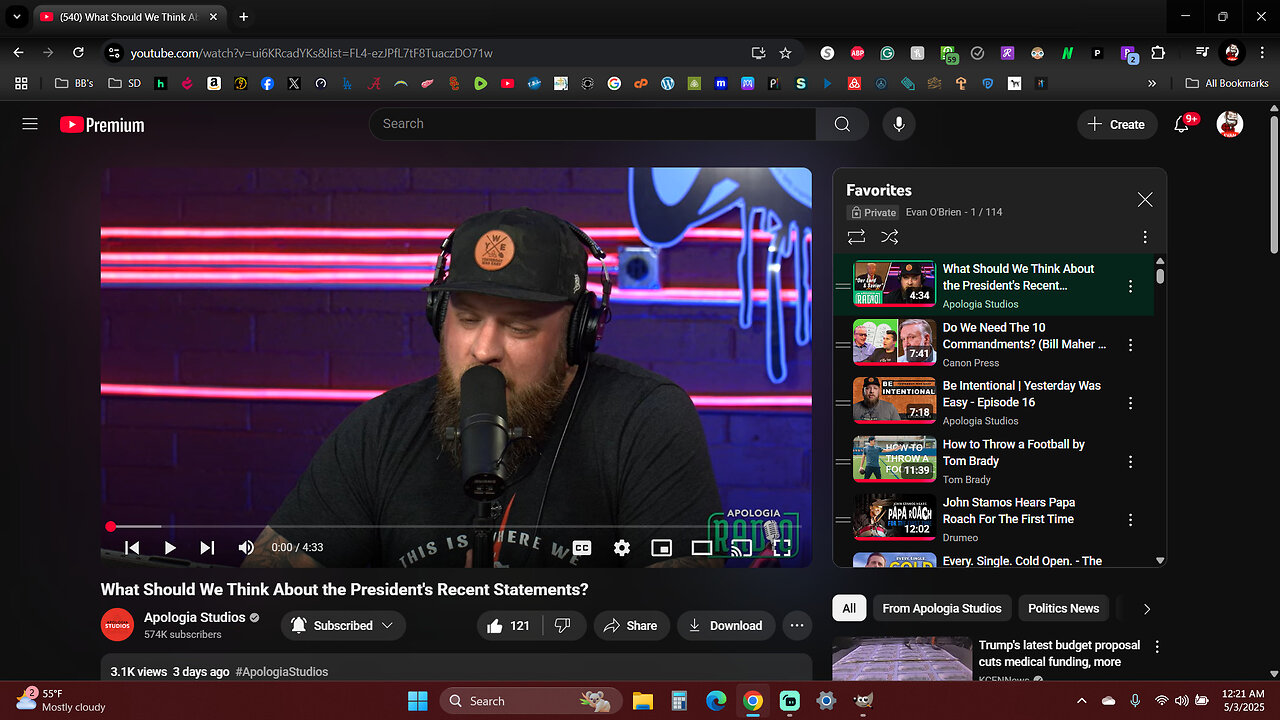Screen dimensions: 1280x720
Task: Open the YouTube guide hamburger menu
Action: [30, 124]
